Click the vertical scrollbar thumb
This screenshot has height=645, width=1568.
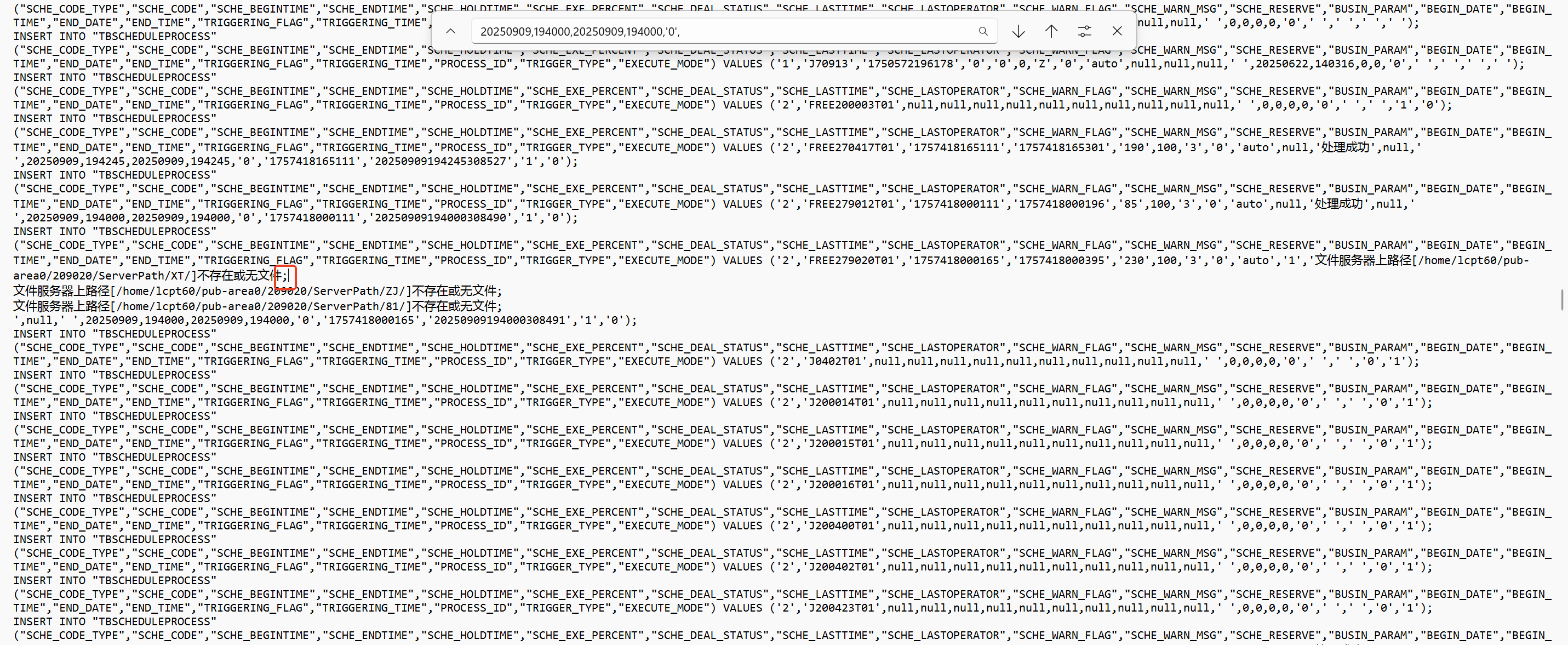point(1562,300)
